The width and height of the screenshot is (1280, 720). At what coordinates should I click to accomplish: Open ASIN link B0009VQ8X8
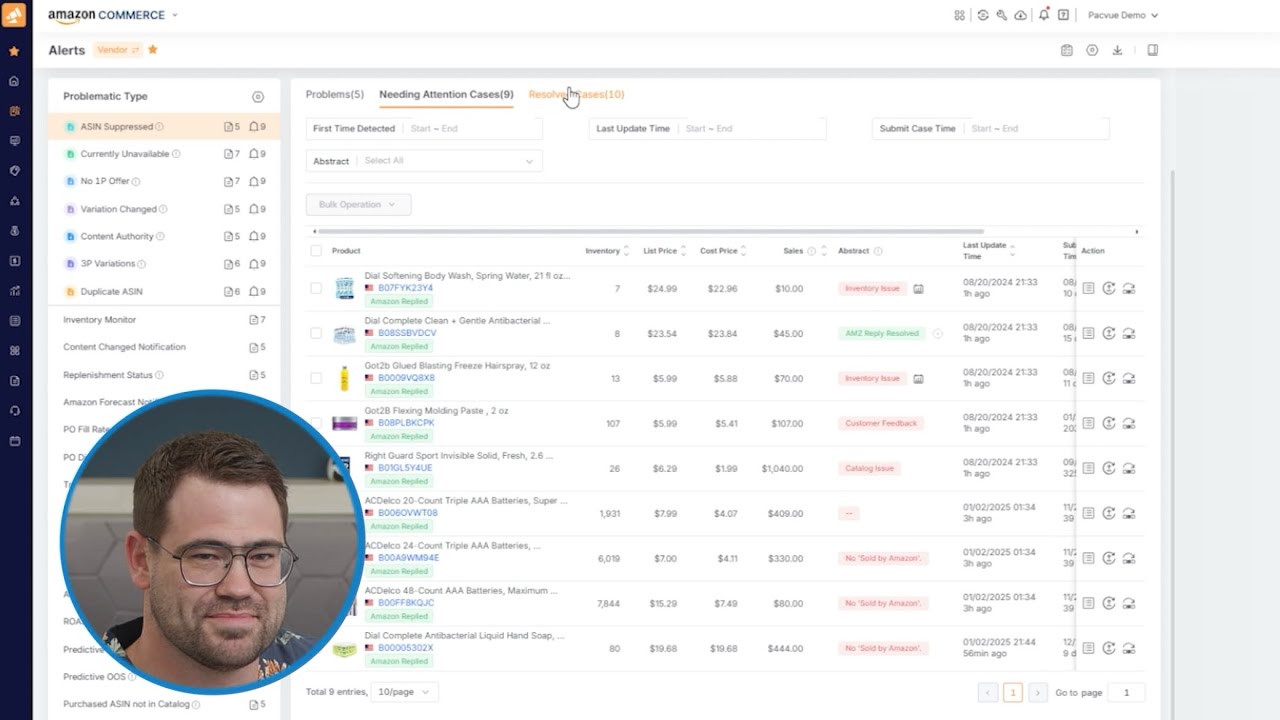point(406,378)
